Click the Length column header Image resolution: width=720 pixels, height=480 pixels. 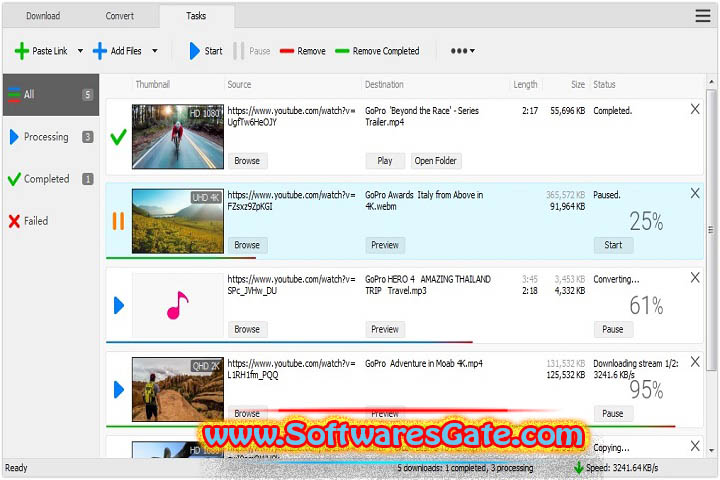(x=525, y=85)
